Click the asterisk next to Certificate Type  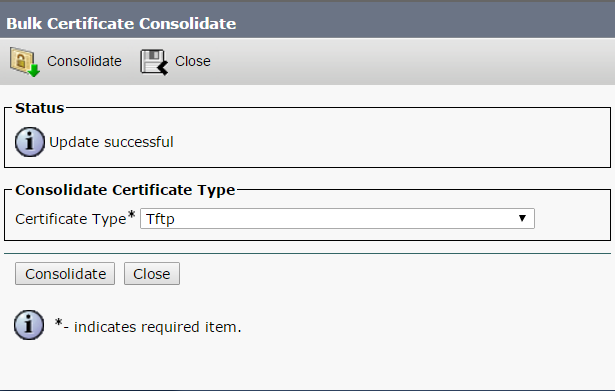point(131,215)
